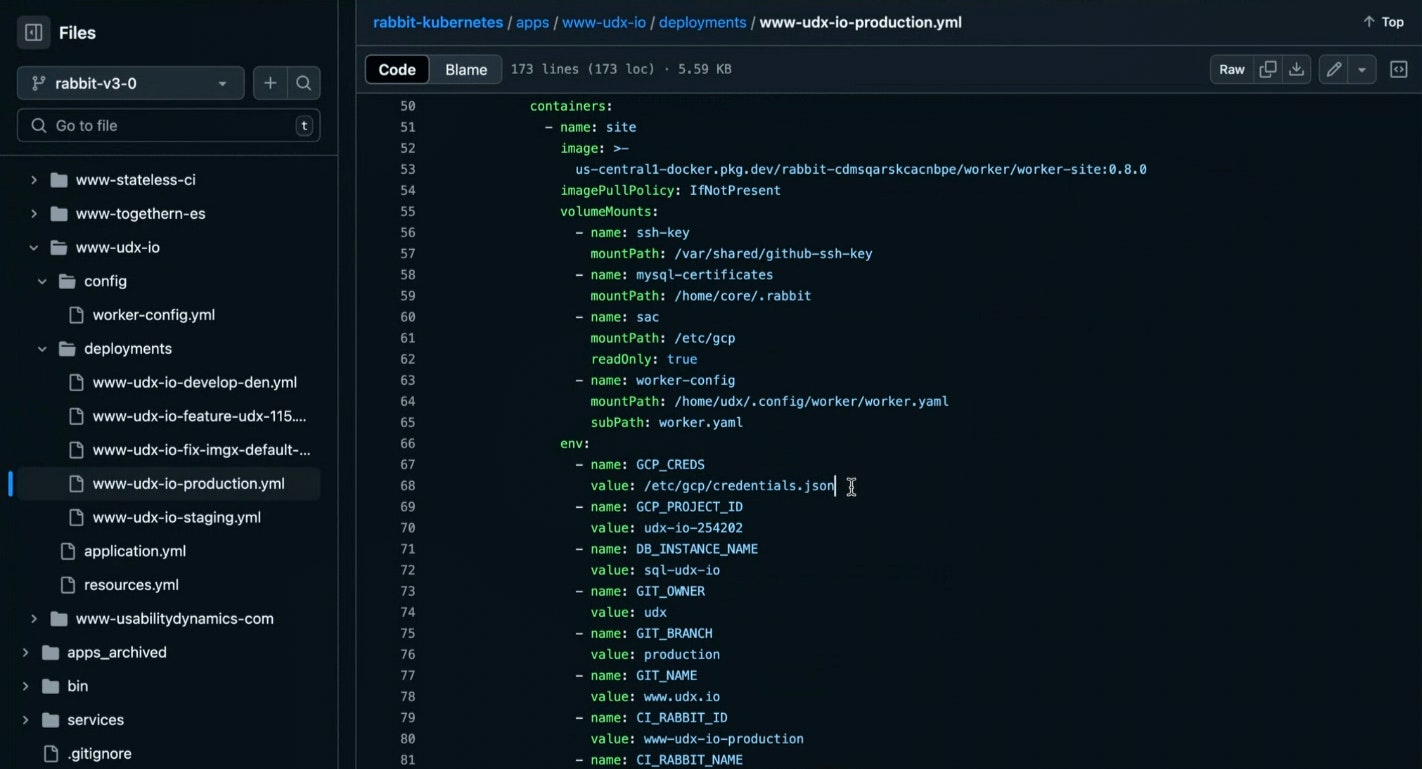
Task: Open the rabbit-v3-0 branch dropdown
Action: point(130,84)
